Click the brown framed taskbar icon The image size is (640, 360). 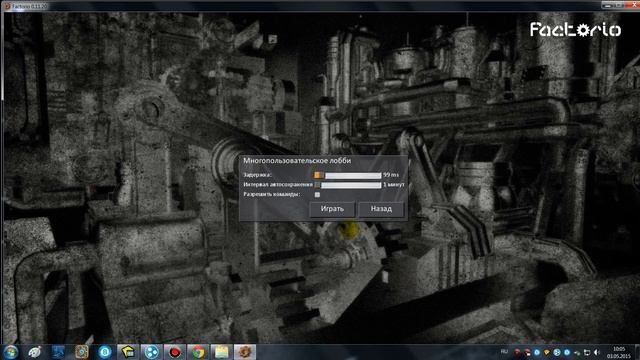tap(82, 352)
